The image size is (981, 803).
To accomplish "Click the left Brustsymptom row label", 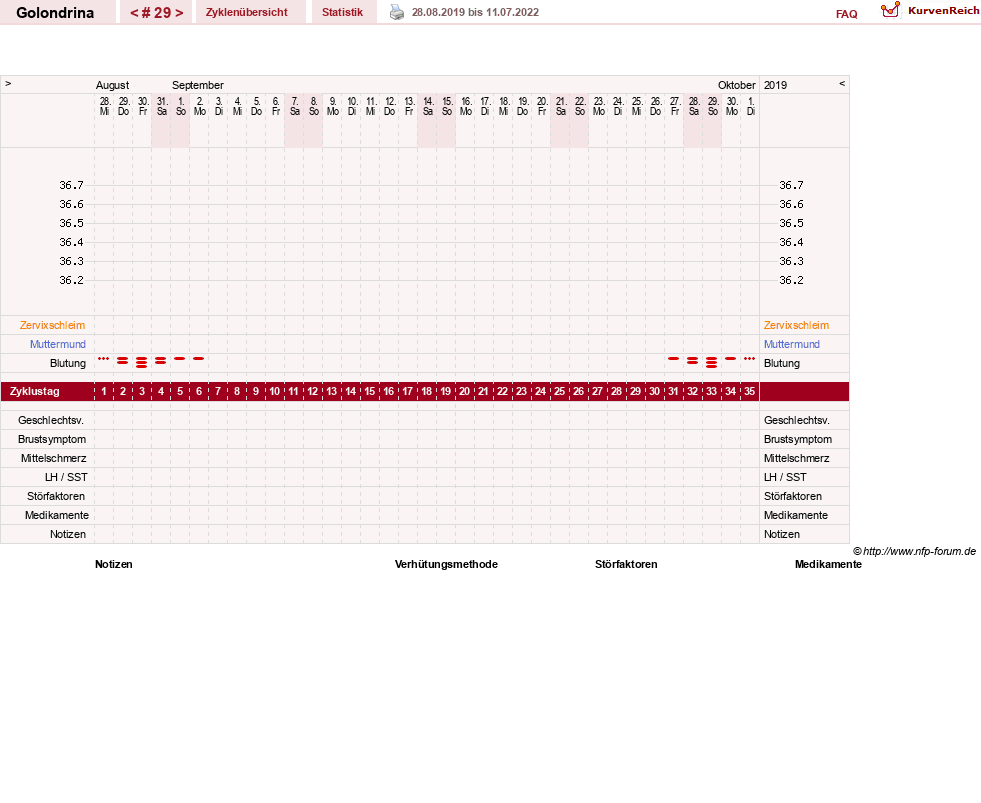I will [52, 439].
